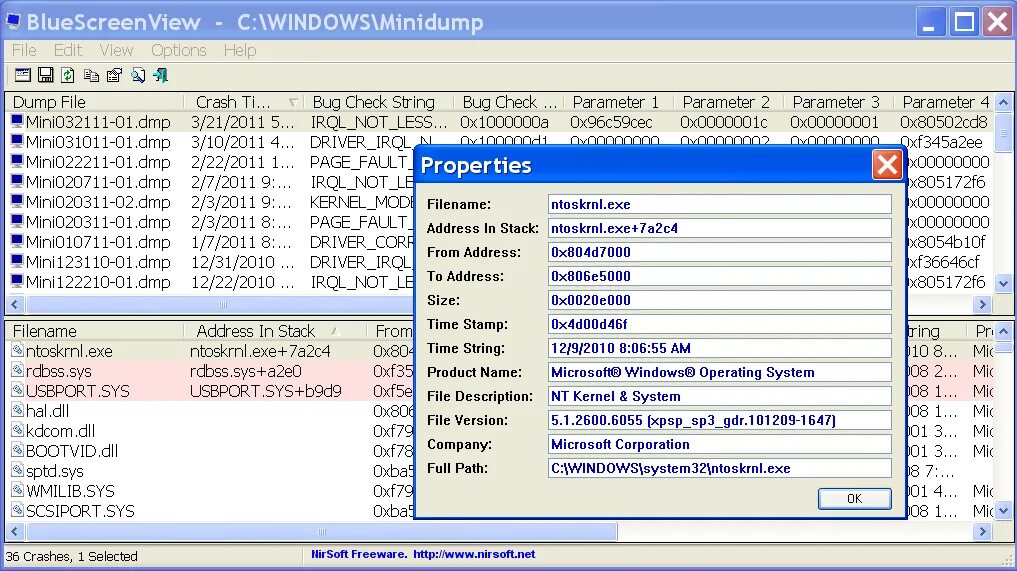Open the Options menu
This screenshot has height=571, width=1017.
pyautogui.click(x=178, y=50)
